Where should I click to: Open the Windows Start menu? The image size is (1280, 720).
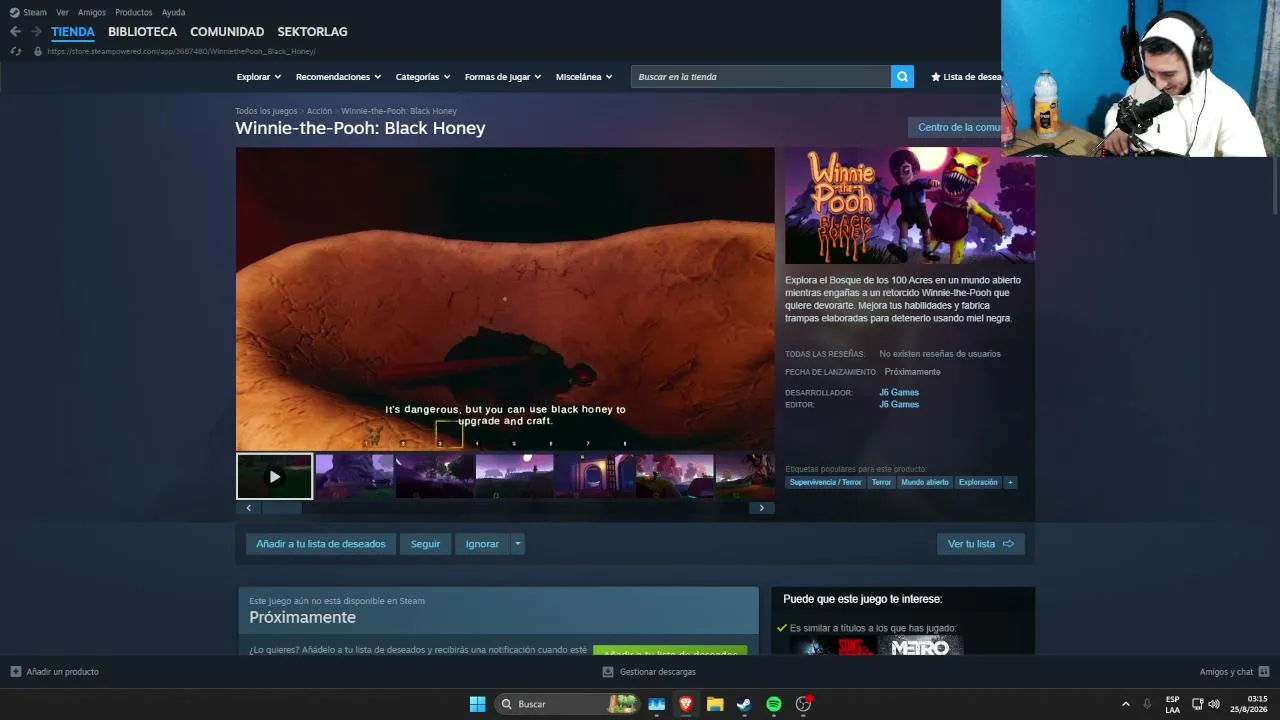478,704
